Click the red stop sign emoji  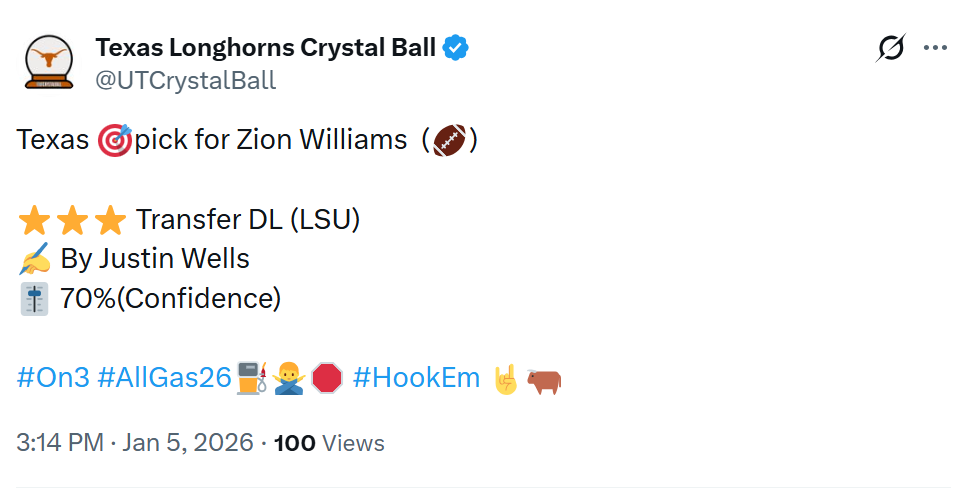[x=327, y=378]
